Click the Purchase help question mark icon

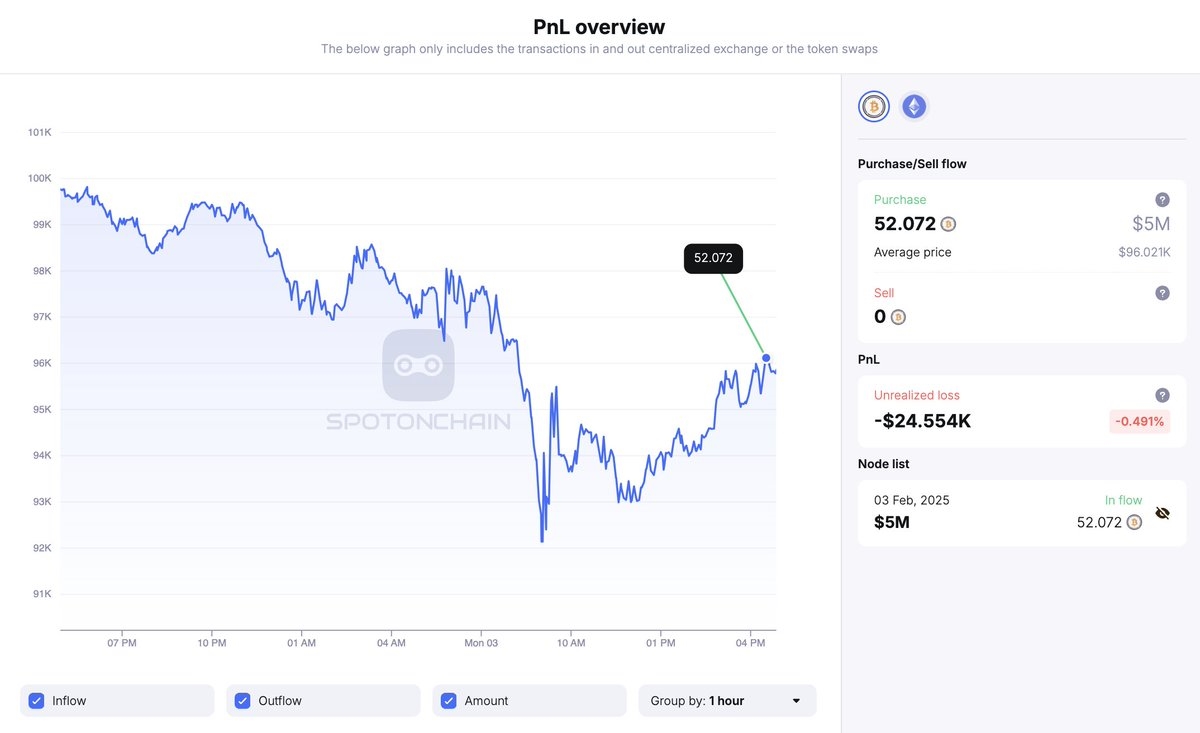(x=1162, y=199)
